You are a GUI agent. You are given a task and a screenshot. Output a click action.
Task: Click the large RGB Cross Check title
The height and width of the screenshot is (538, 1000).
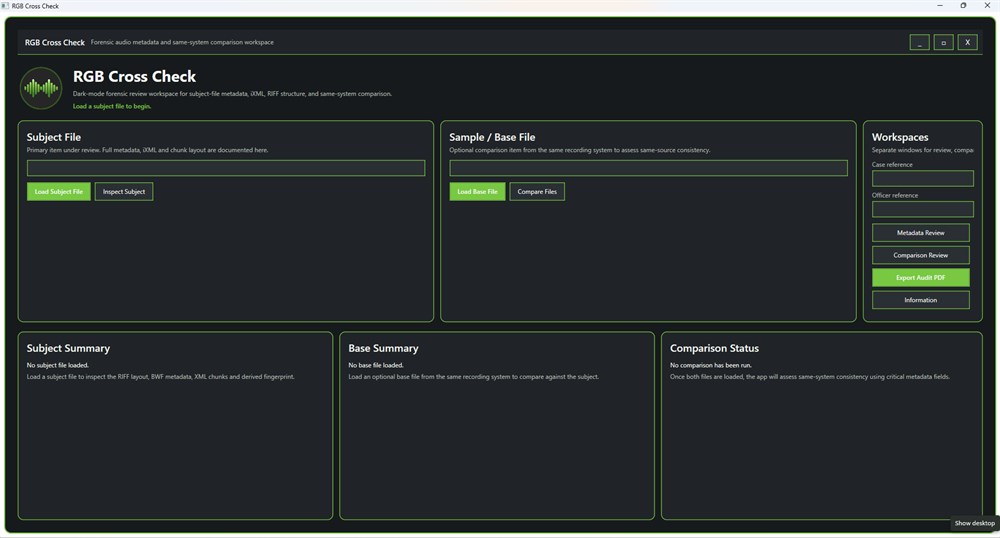[134, 76]
